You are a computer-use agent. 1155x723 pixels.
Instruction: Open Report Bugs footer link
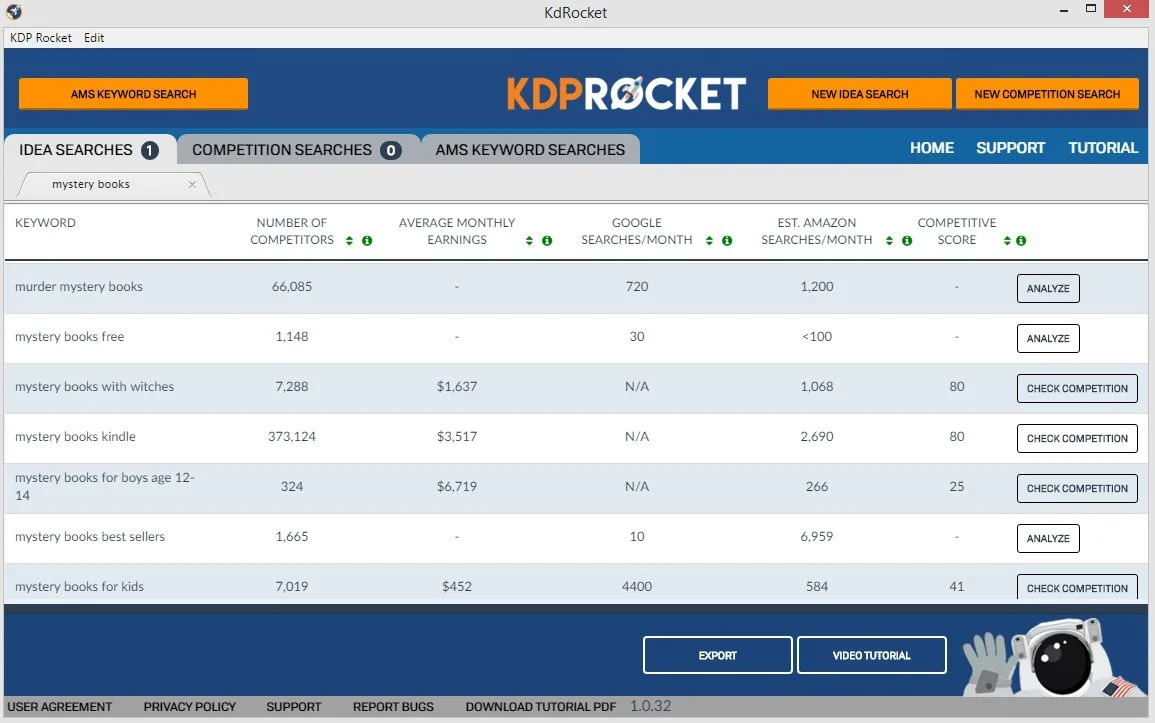coord(393,707)
